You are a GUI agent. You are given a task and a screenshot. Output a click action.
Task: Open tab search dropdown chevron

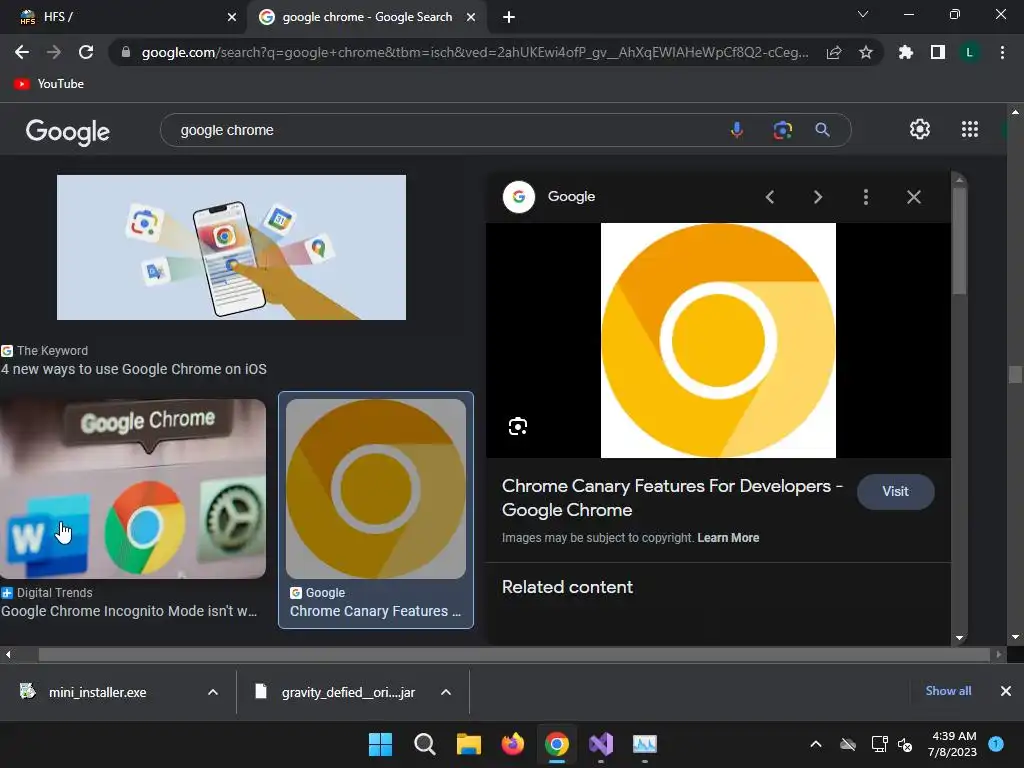click(x=863, y=14)
